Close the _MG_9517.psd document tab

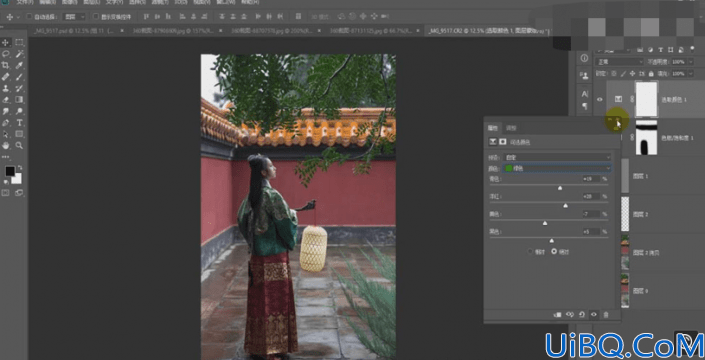[x=122, y=31]
